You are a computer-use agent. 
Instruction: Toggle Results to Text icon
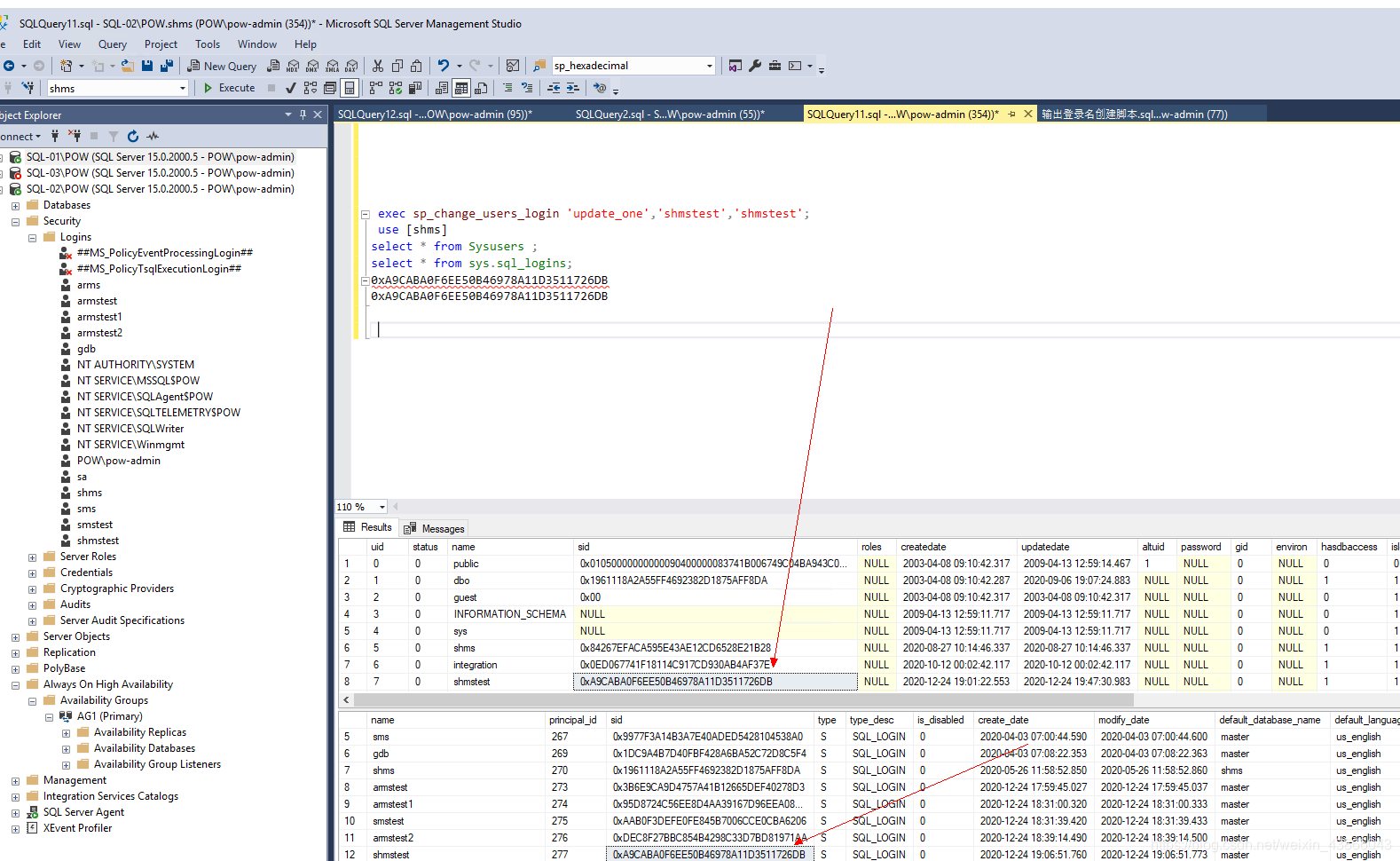[442, 88]
